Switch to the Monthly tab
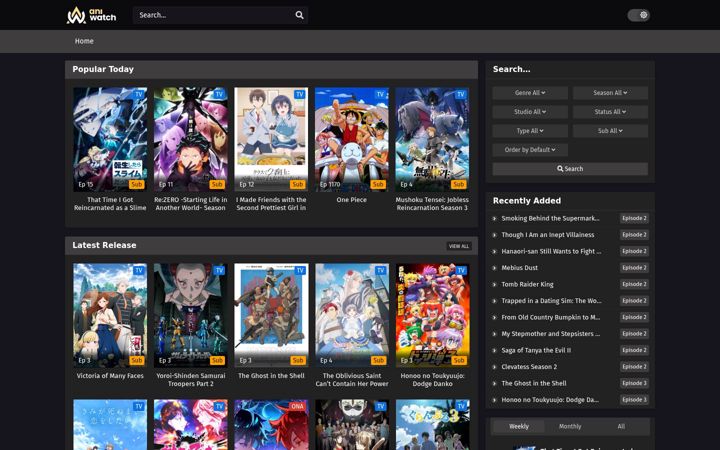 [570, 427]
